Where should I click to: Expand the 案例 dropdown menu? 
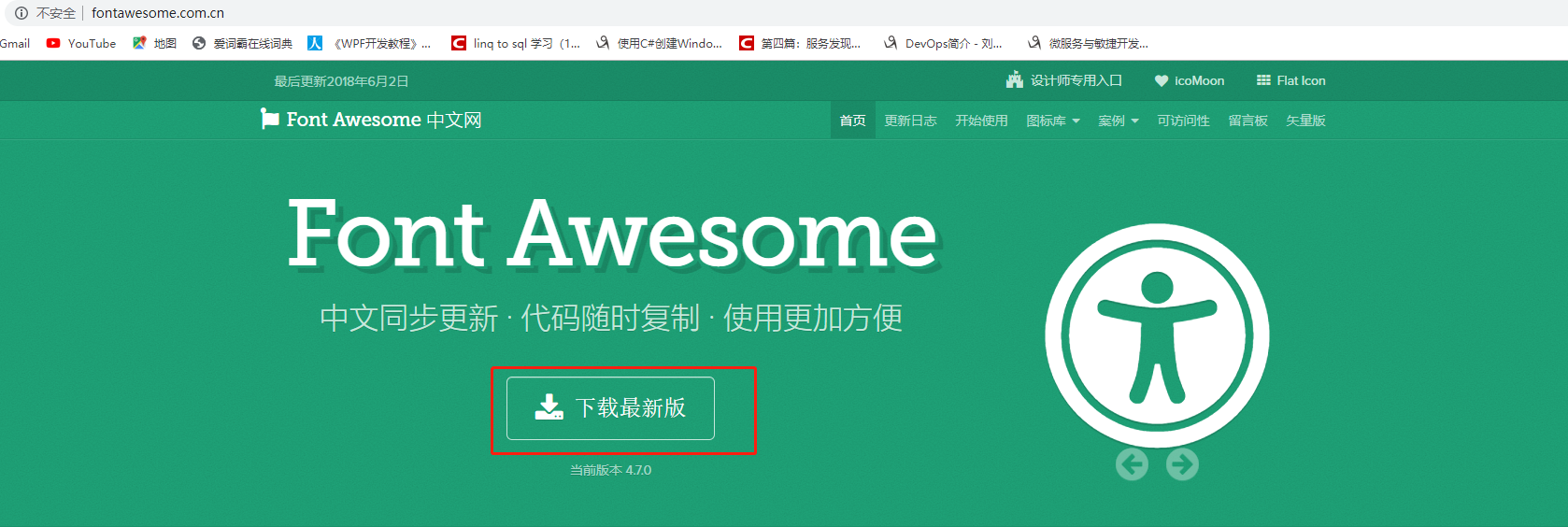tap(1119, 121)
